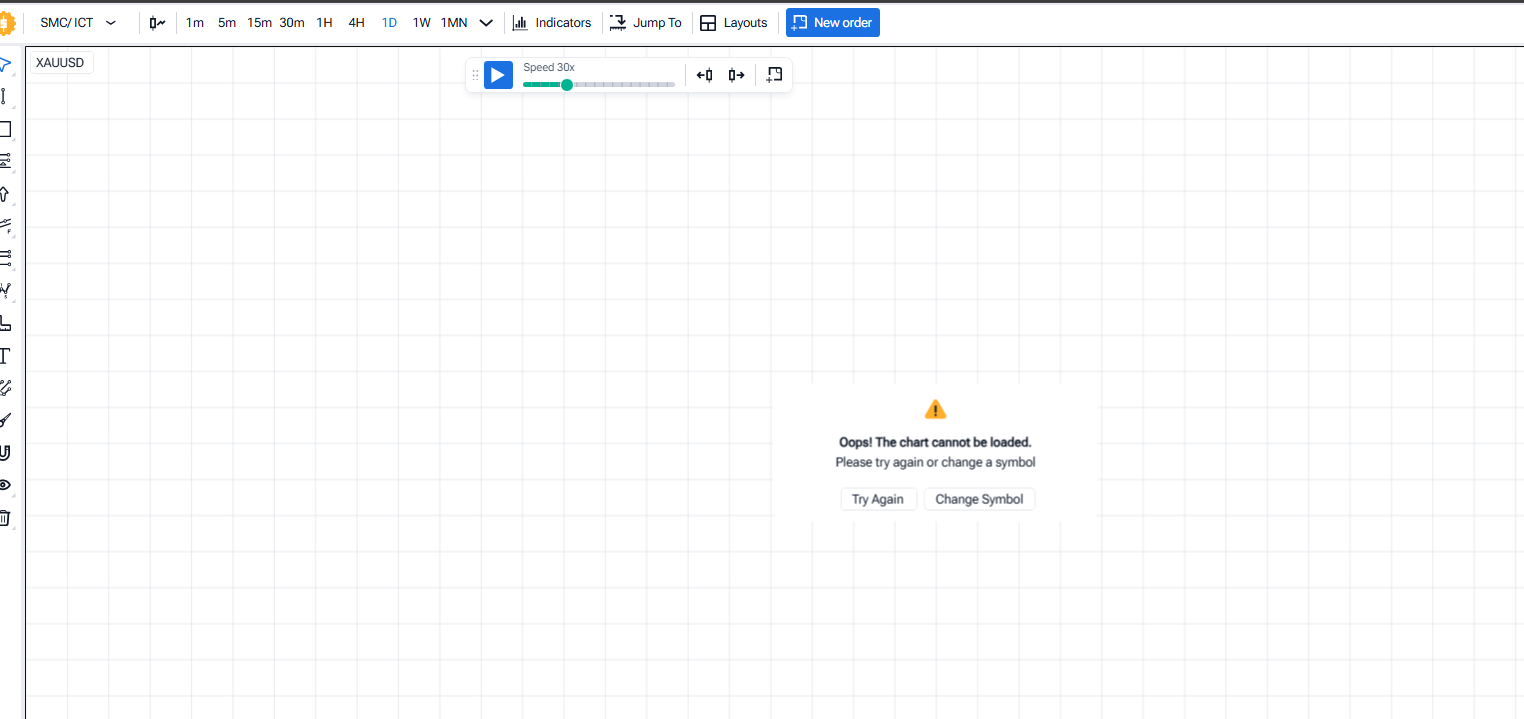The height and width of the screenshot is (719, 1524).
Task: Switch to the 30m timeframe
Action: (292, 22)
